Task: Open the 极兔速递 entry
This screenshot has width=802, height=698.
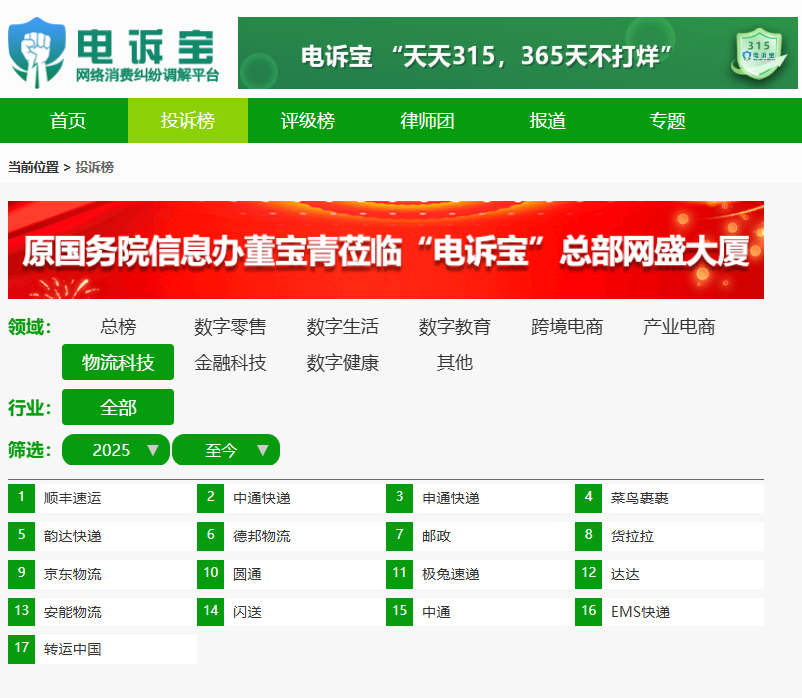Action: (451, 574)
